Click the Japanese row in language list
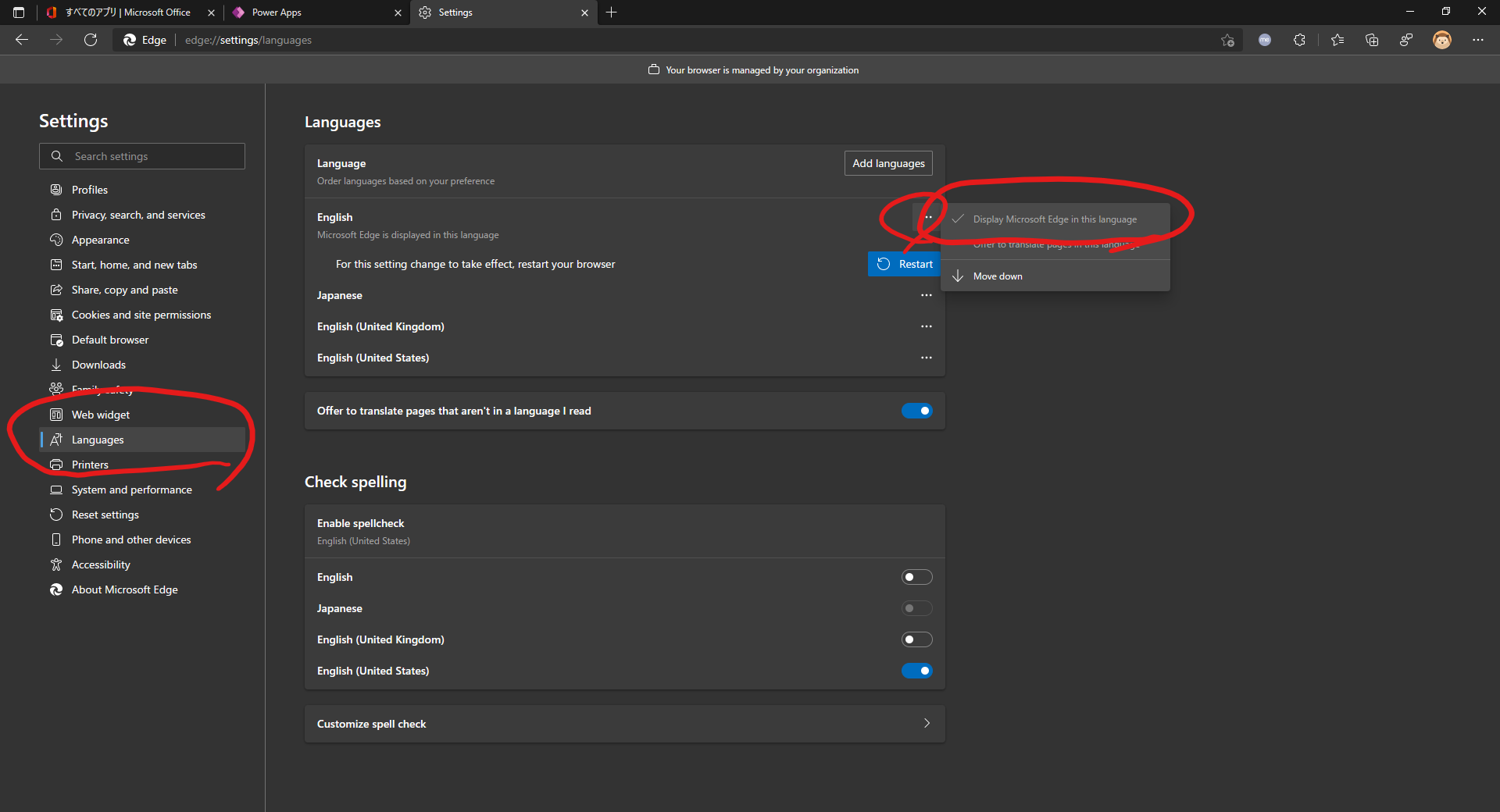 [x=625, y=295]
